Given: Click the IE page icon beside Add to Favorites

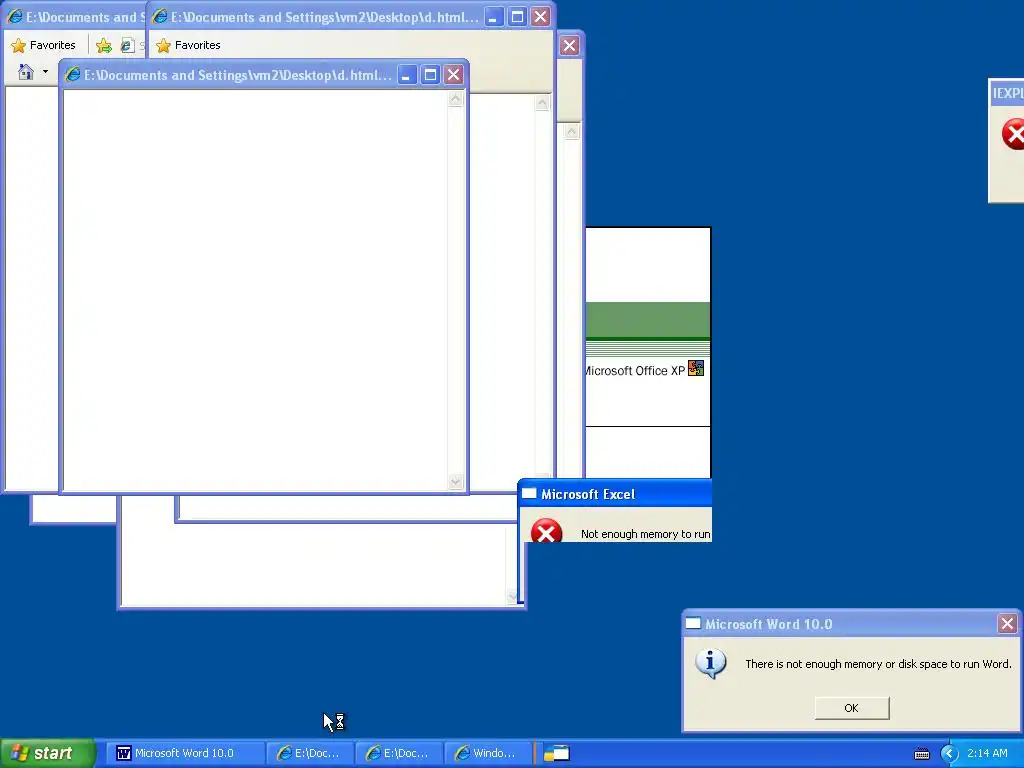Looking at the screenshot, I should point(127,45).
